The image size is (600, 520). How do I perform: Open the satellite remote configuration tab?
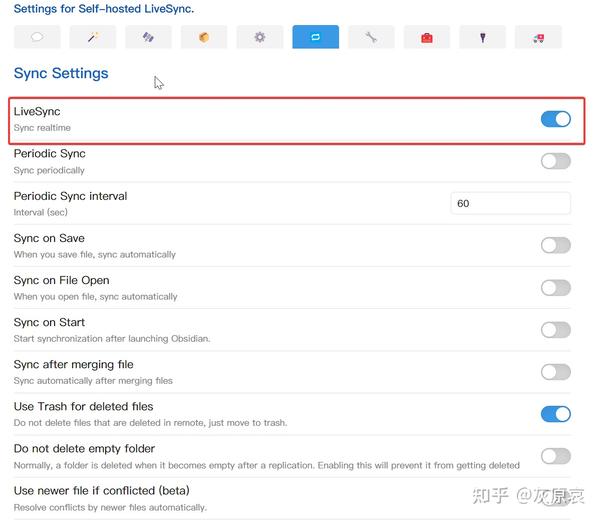[148, 37]
